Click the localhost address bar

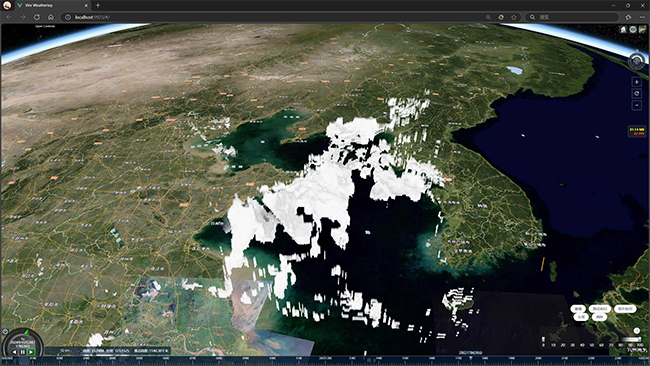[274, 17]
